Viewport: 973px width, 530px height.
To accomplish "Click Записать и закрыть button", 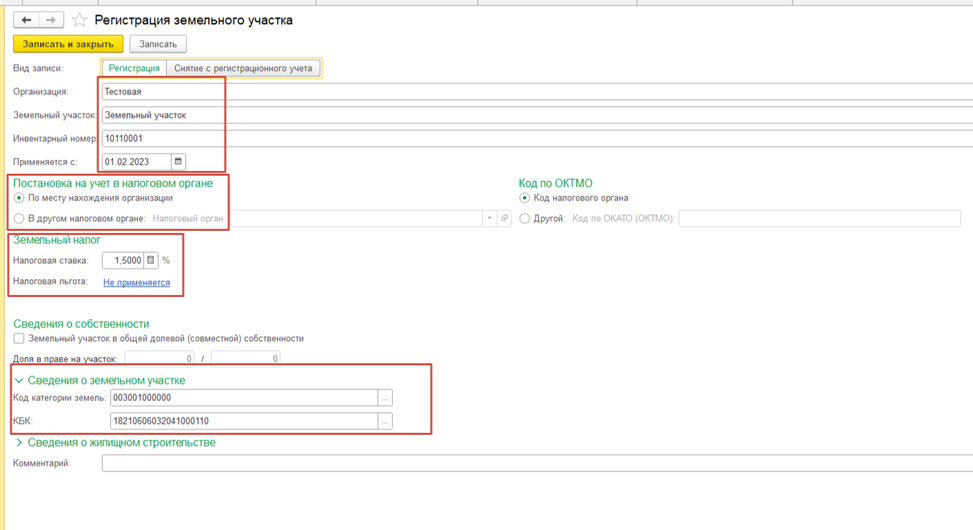I will 68,44.
